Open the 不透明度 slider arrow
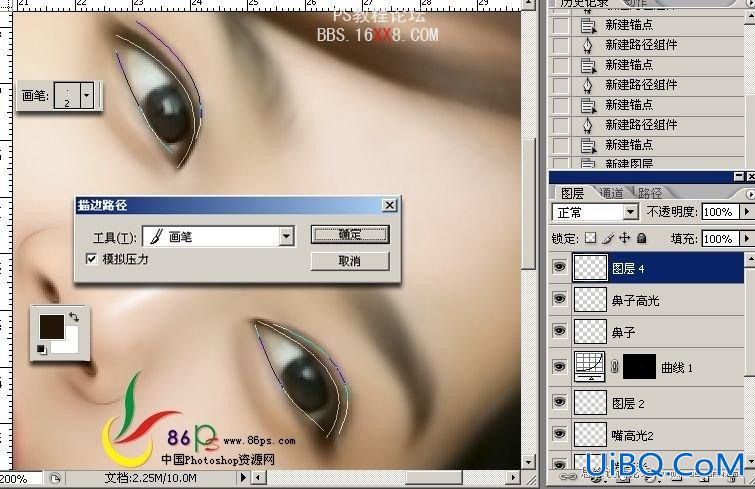The width and height of the screenshot is (755, 489). [x=746, y=211]
